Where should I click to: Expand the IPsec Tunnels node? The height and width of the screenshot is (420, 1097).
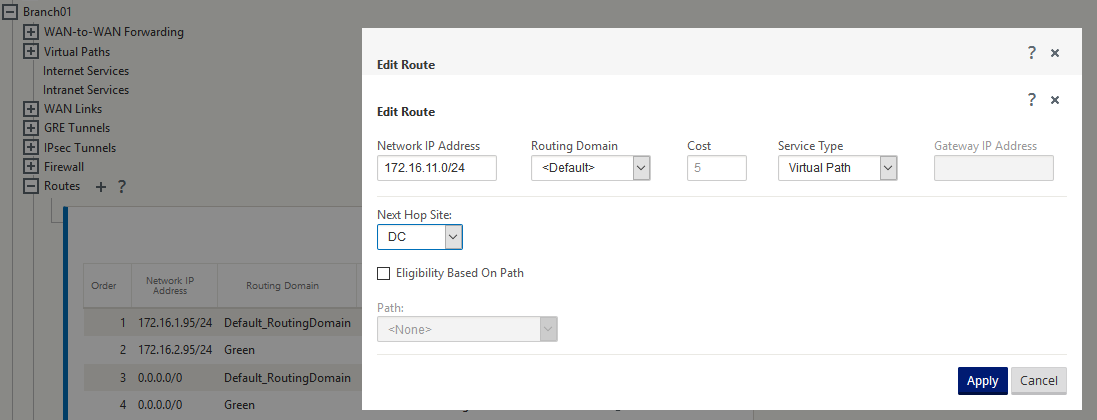pos(31,148)
